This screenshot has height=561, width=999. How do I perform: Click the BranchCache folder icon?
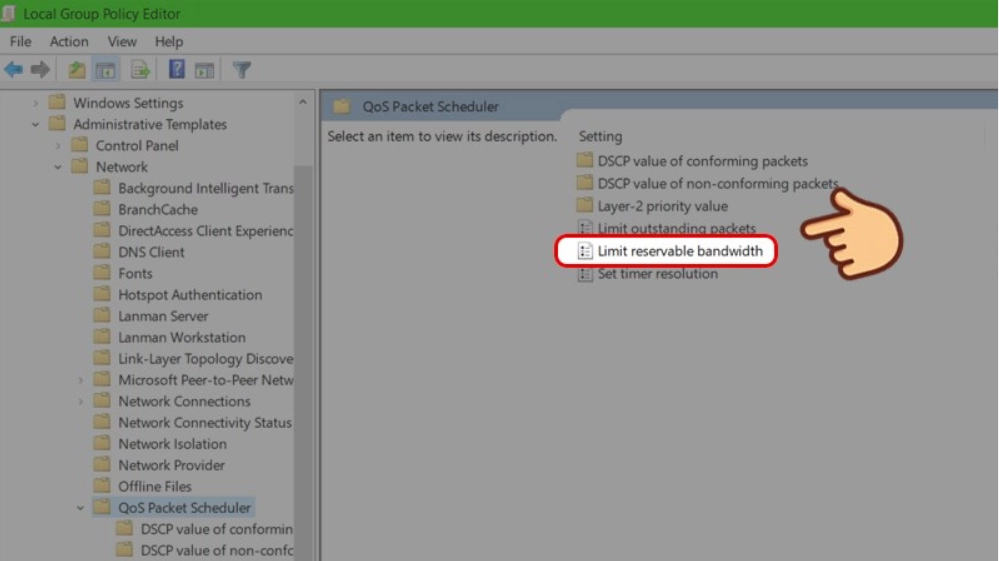click(x=102, y=209)
